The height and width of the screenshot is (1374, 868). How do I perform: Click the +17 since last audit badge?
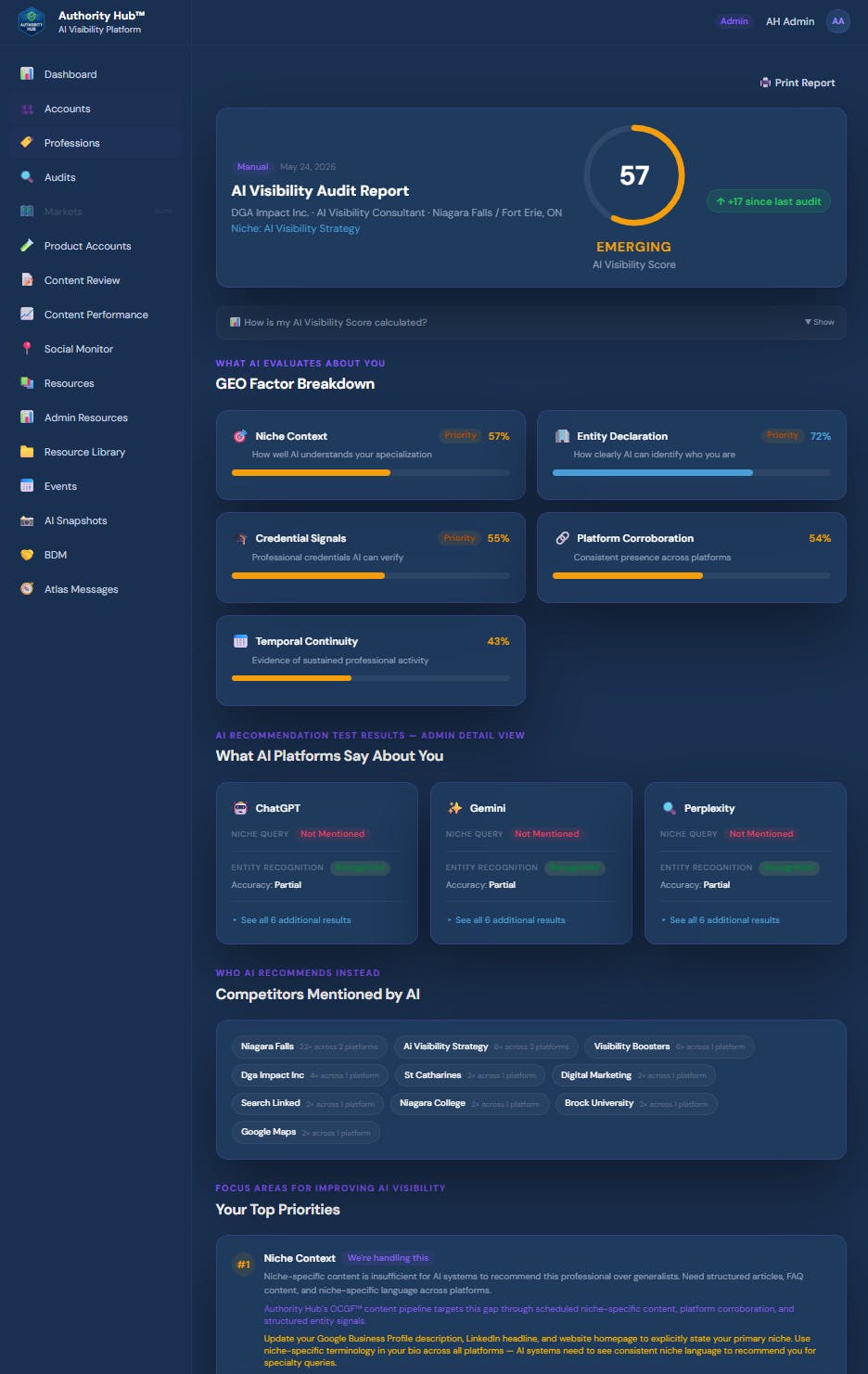(769, 201)
